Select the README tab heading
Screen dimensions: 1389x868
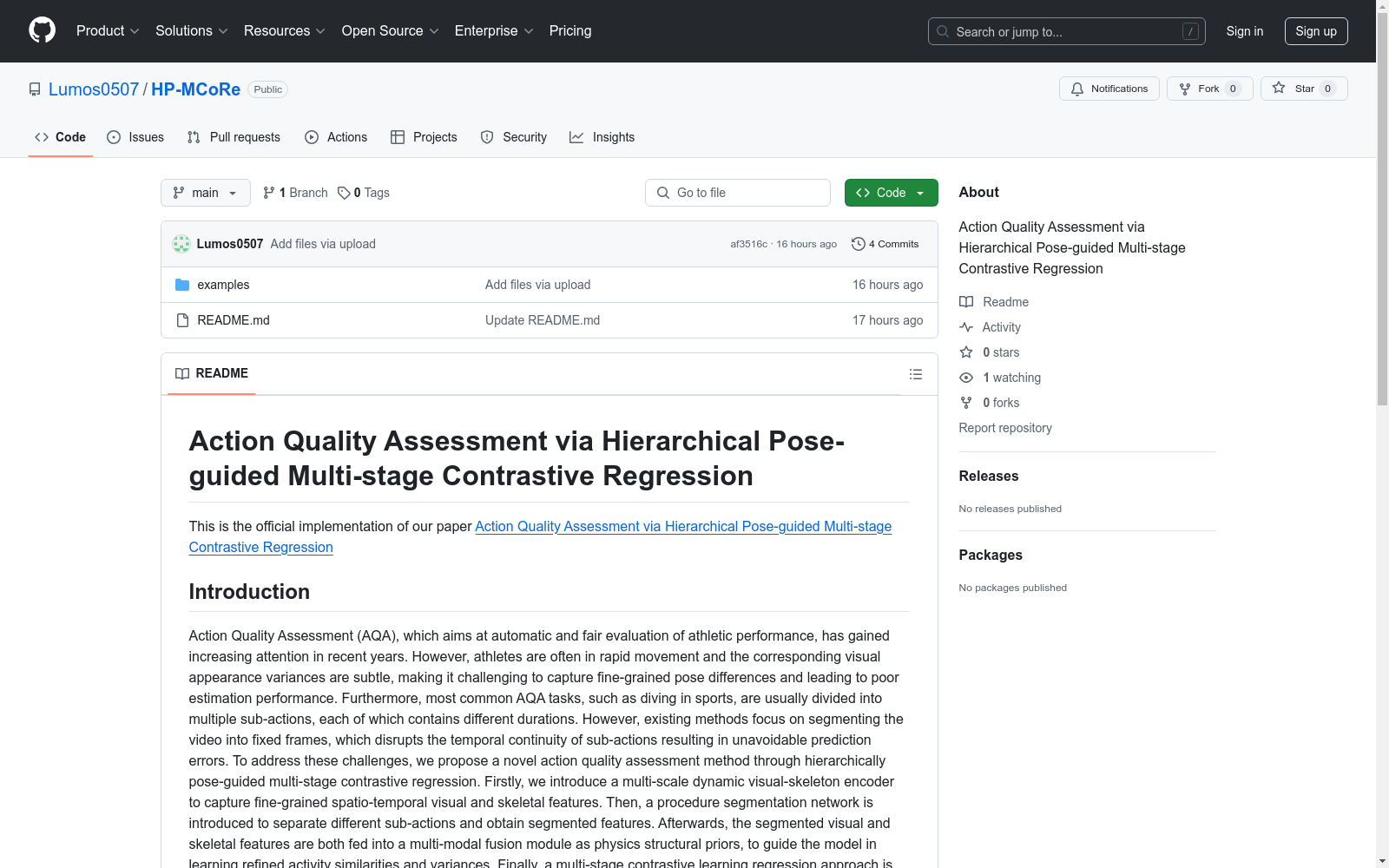tap(212, 373)
